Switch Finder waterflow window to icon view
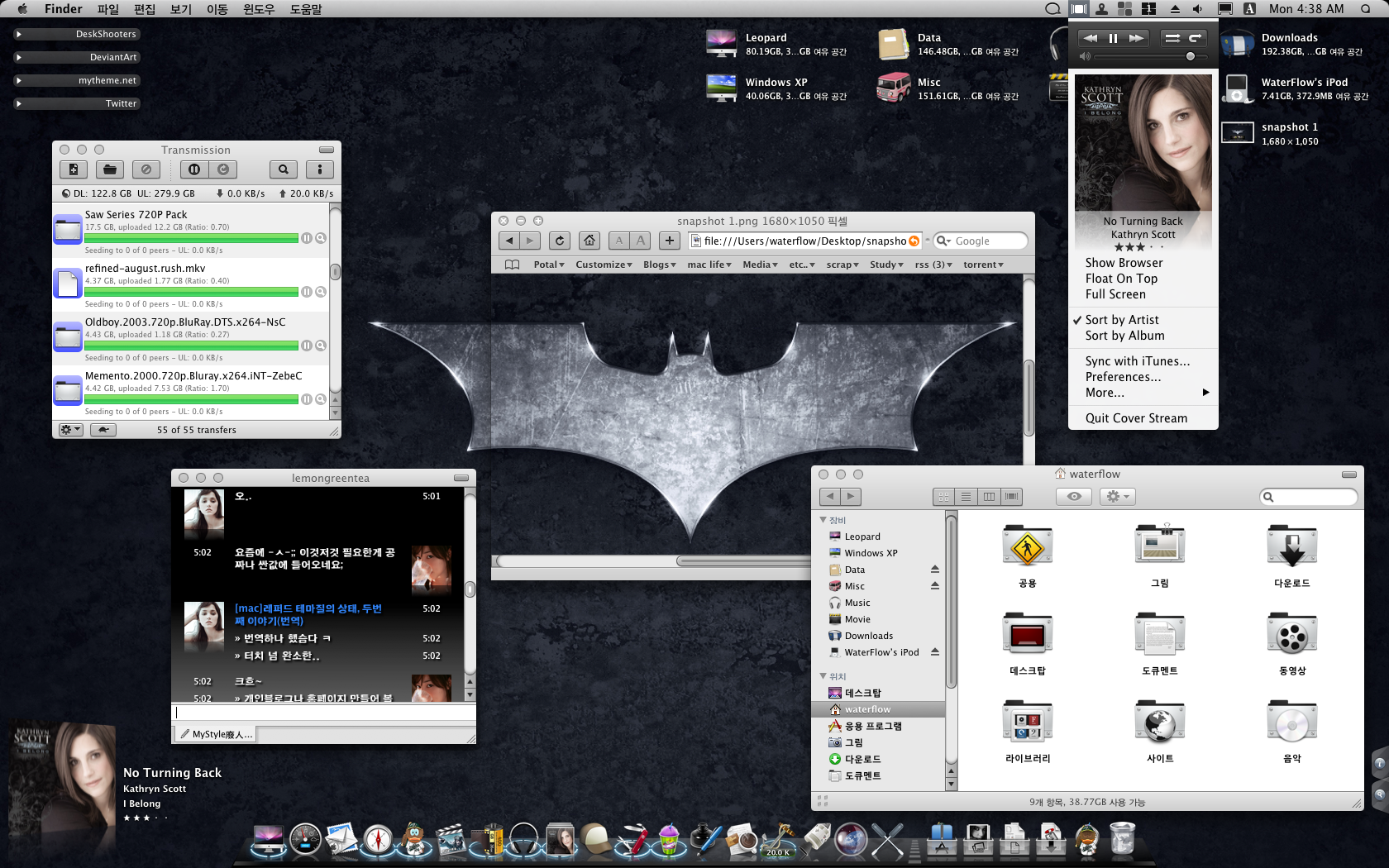This screenshot has width=1389, height=868. [943, 497]
